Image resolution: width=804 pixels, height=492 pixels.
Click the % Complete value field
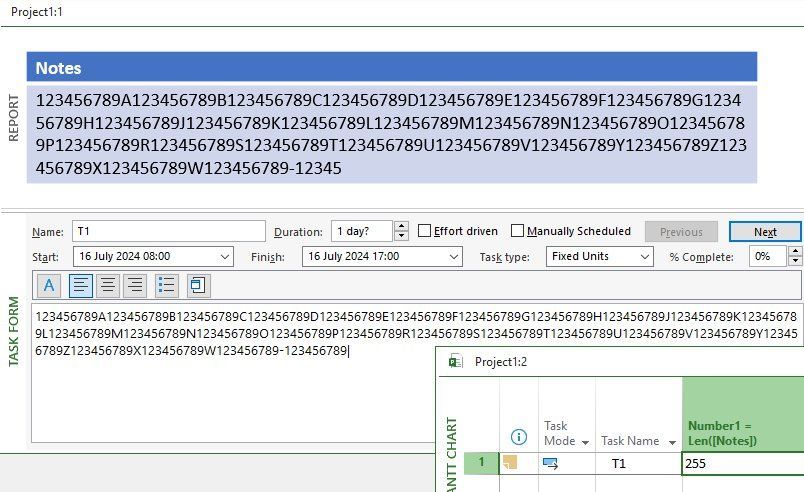tap(768, 256)
